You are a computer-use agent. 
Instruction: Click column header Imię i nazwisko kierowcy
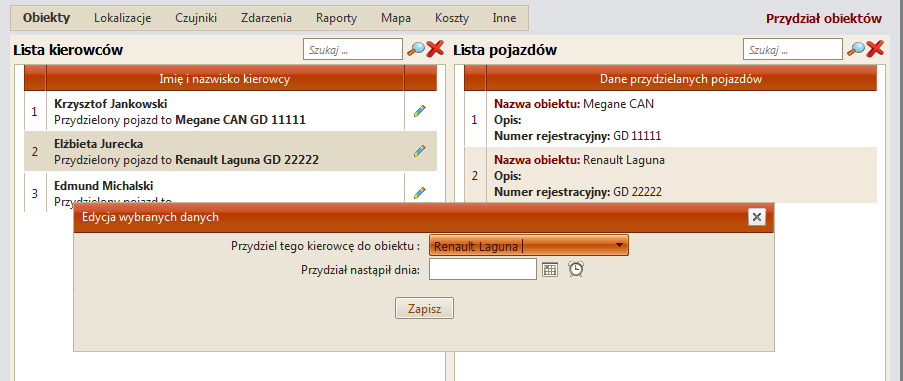[225, 79]
